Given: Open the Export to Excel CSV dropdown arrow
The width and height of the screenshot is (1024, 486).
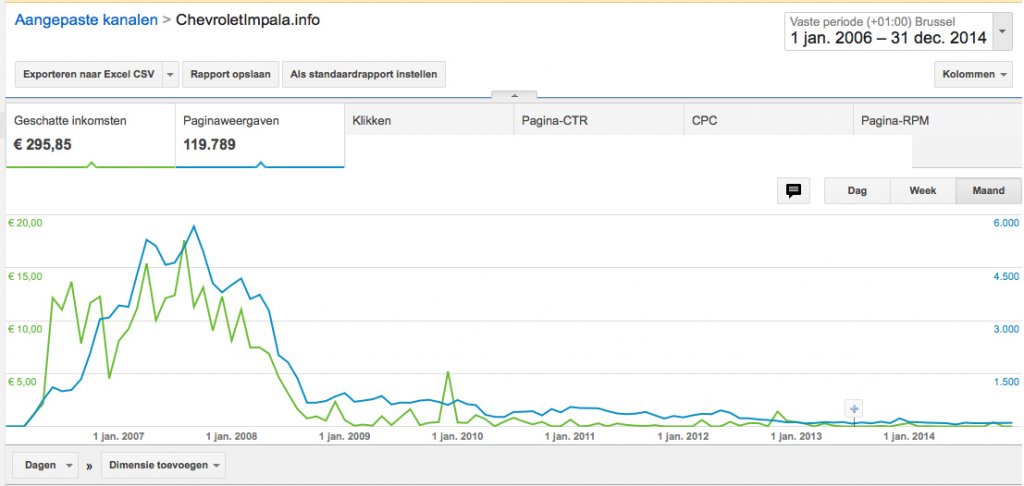Looking at the screenshot, I should tap(170, 74).
